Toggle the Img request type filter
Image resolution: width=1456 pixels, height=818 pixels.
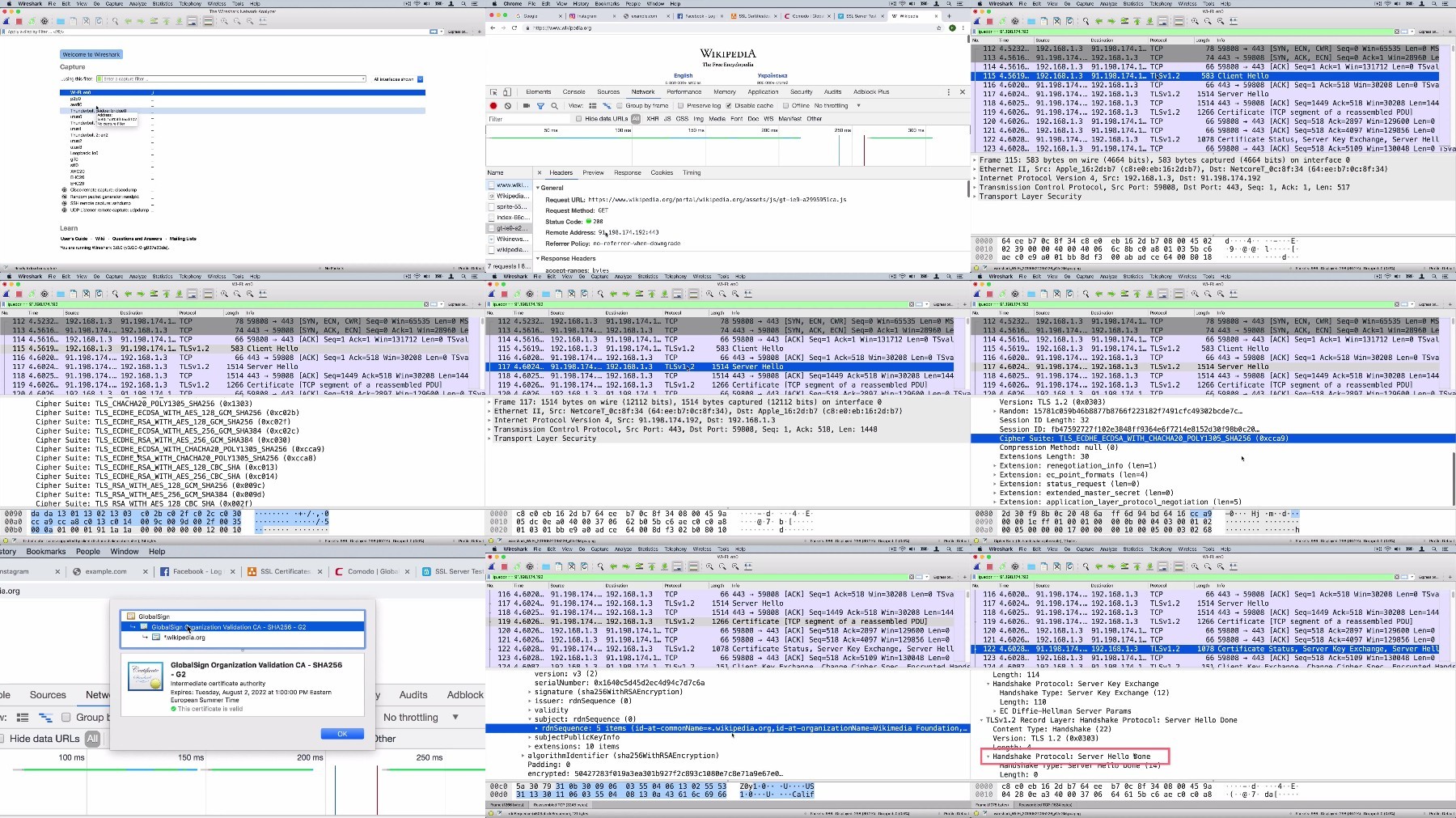click(698, 119)
